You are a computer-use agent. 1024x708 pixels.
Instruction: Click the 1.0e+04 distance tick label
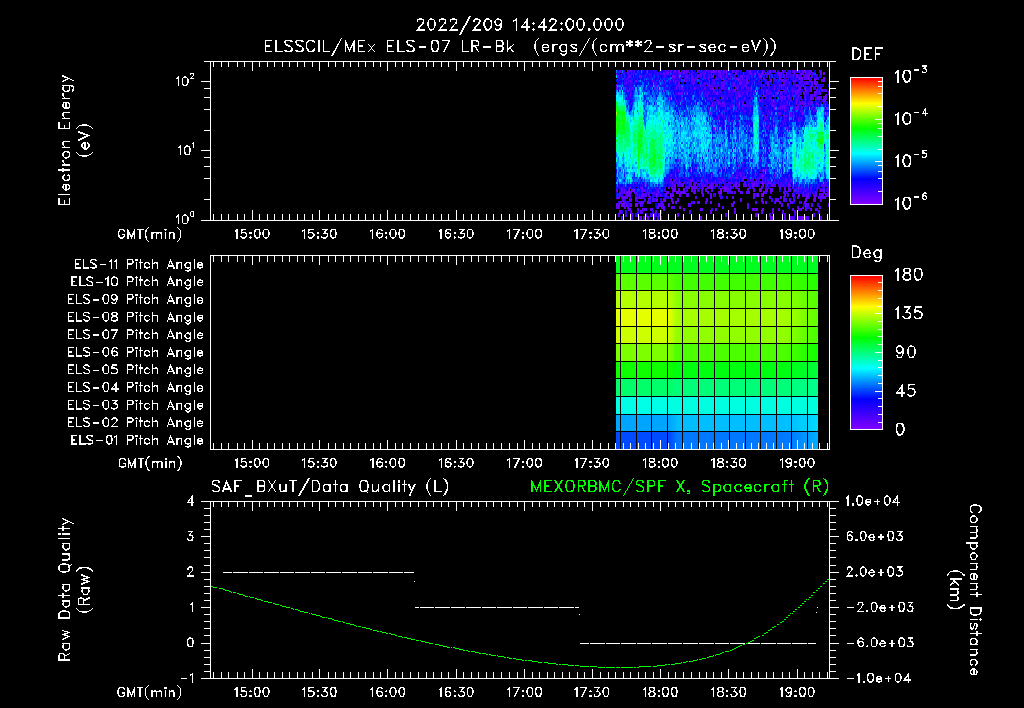coord(872,502)
